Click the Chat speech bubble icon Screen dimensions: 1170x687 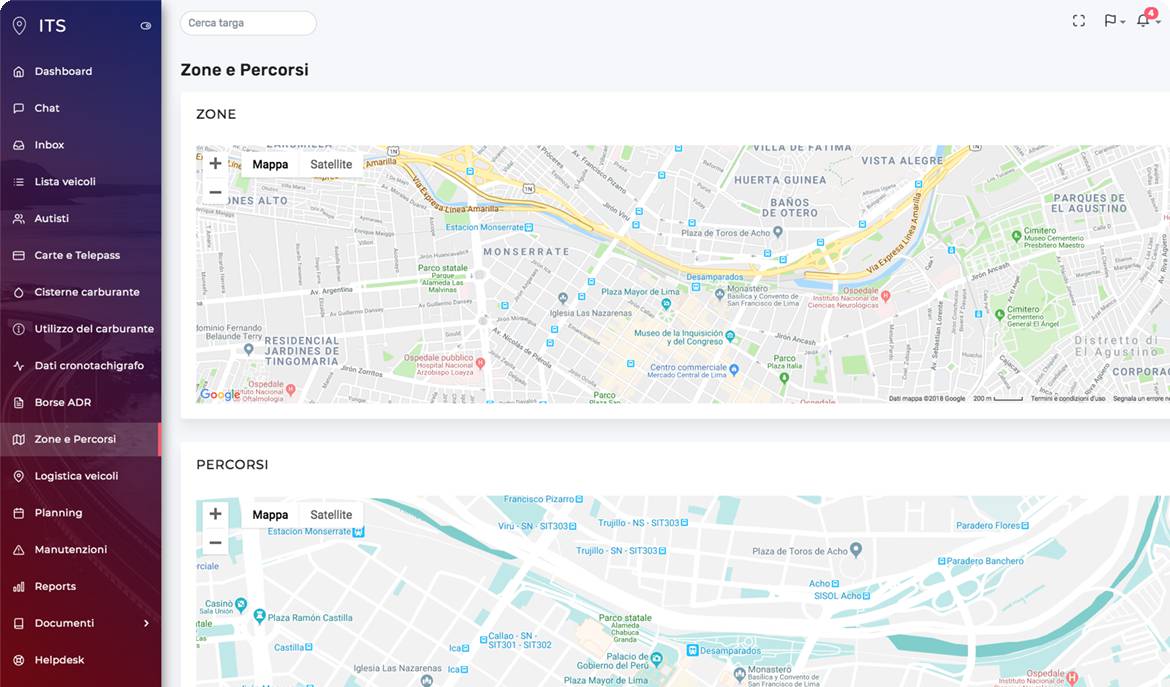(x=19, y=108)
